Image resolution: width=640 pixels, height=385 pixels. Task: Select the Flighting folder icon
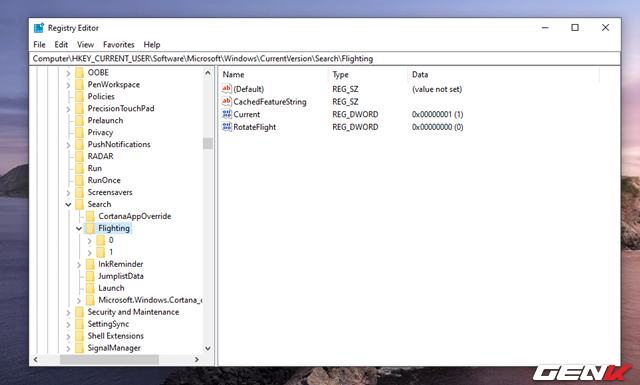point(90,228)
